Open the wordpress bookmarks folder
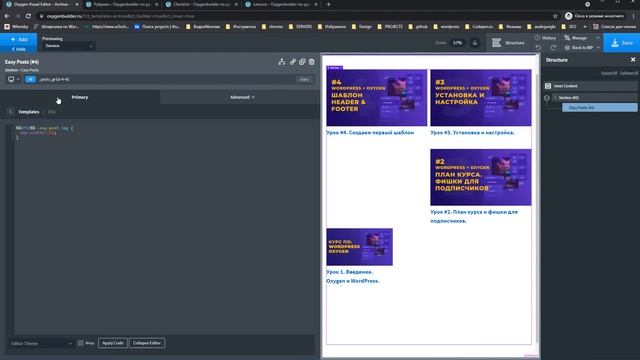Viewport: 640px width, 360px height. (x=447, y=27)
